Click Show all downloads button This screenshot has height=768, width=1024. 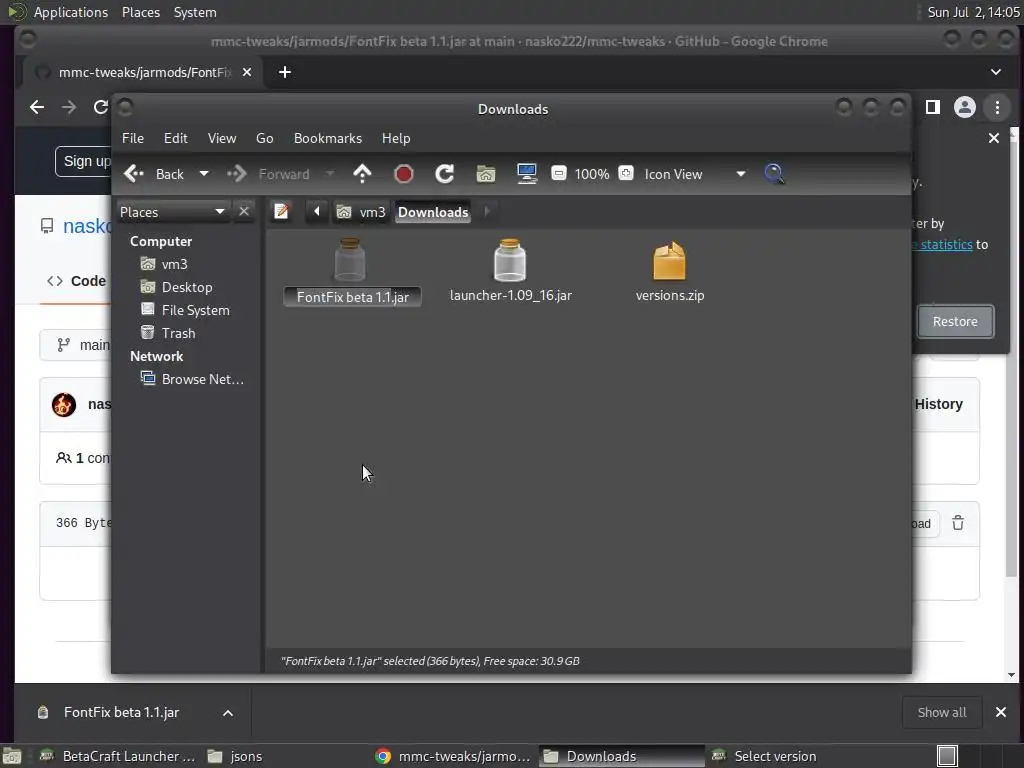click(x=942, y=712)
